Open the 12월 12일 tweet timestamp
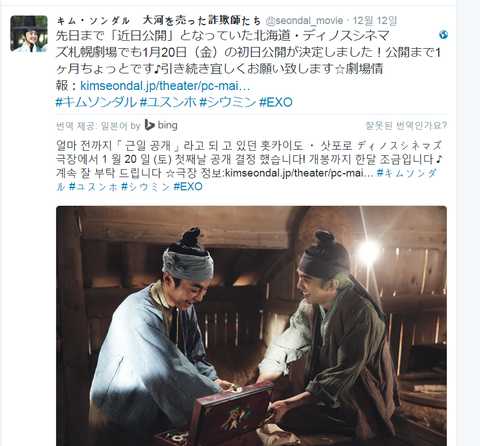 pos(375,21)
